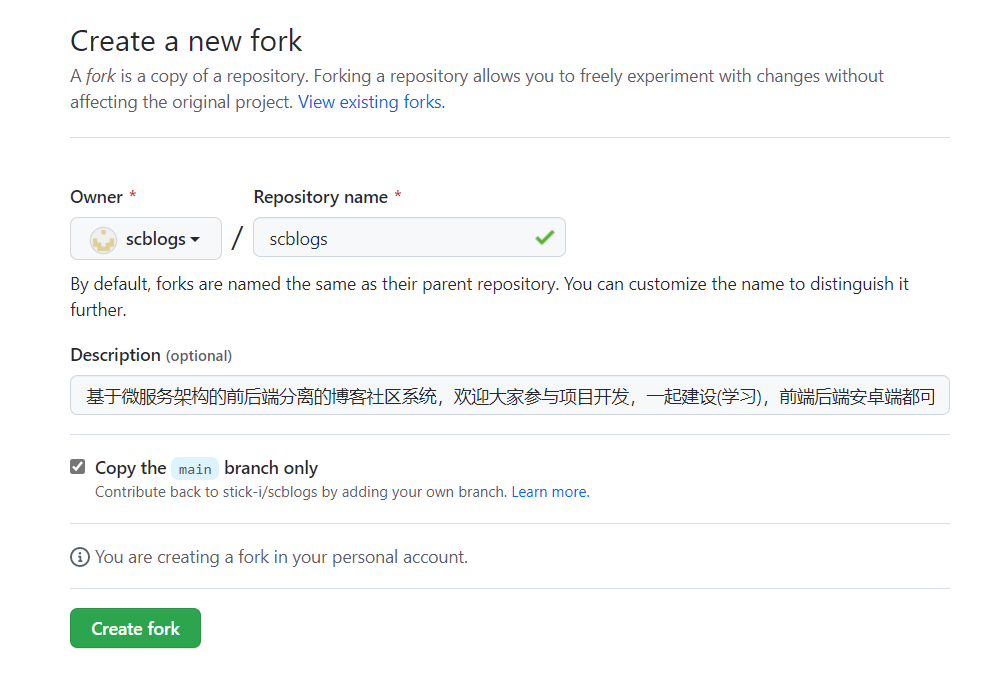The image size is (1007, 673).
Task: Click the red asterisk beside Owner
Action: pos(133,197)
